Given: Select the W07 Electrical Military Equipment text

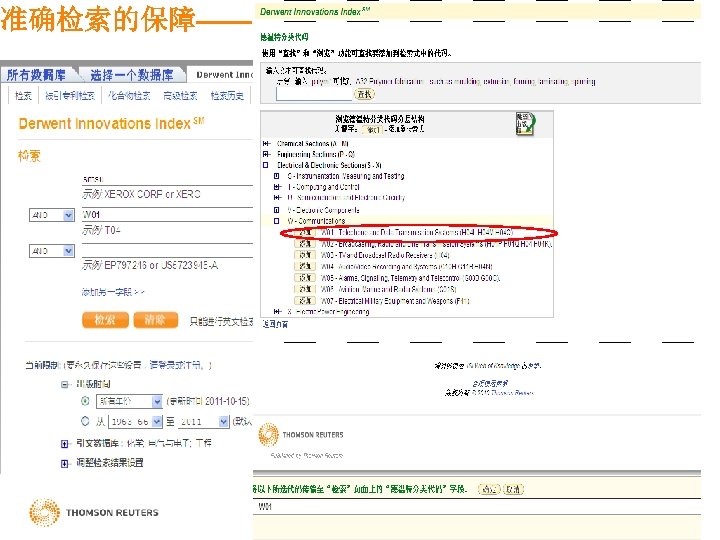Looking at the screenshot, I should [x=395, y=301].
